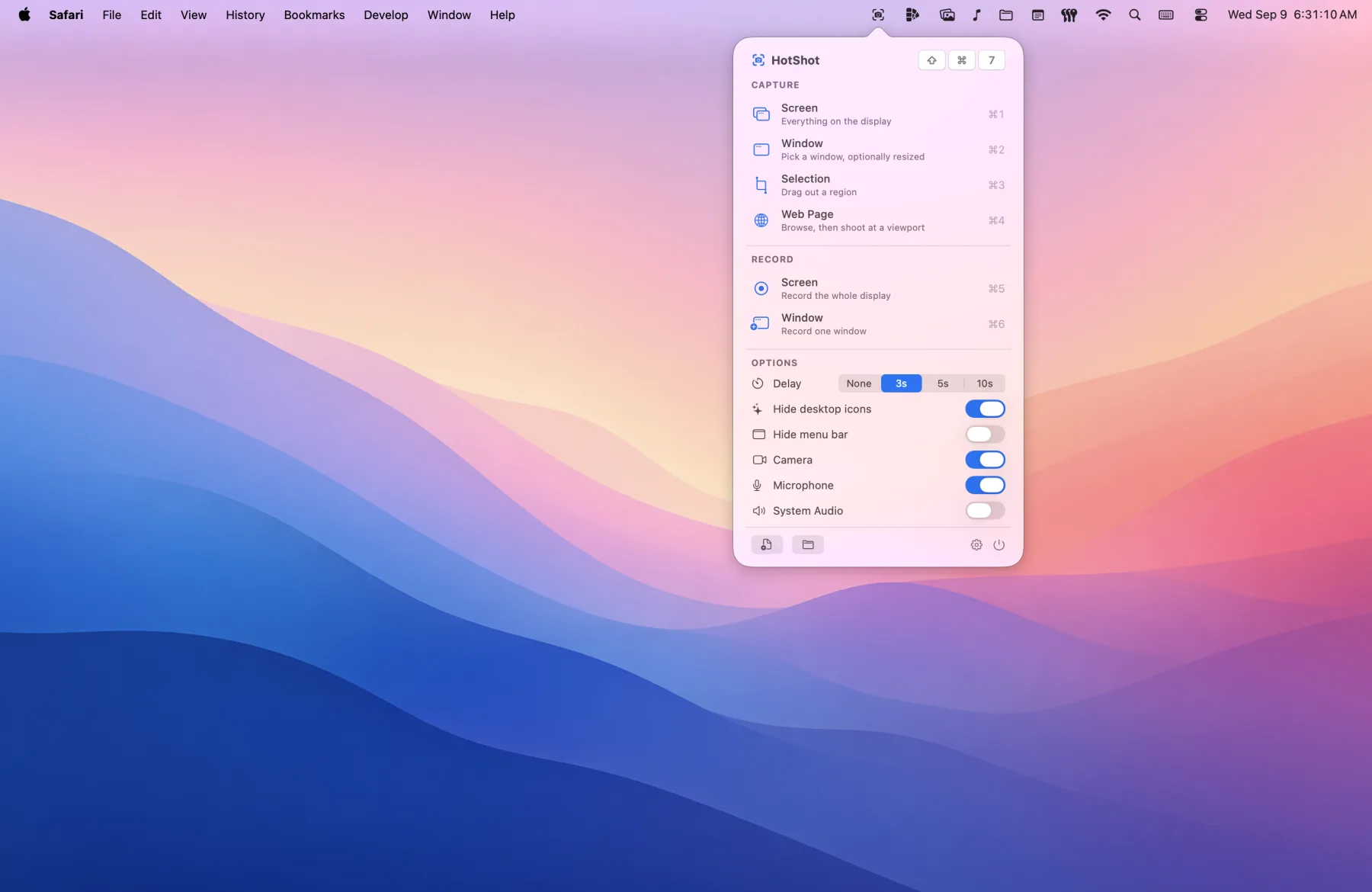This screenshot has width=1372, height=892.
Task: Open Spotlight search in menu bar
Action: coord(1134,14)
